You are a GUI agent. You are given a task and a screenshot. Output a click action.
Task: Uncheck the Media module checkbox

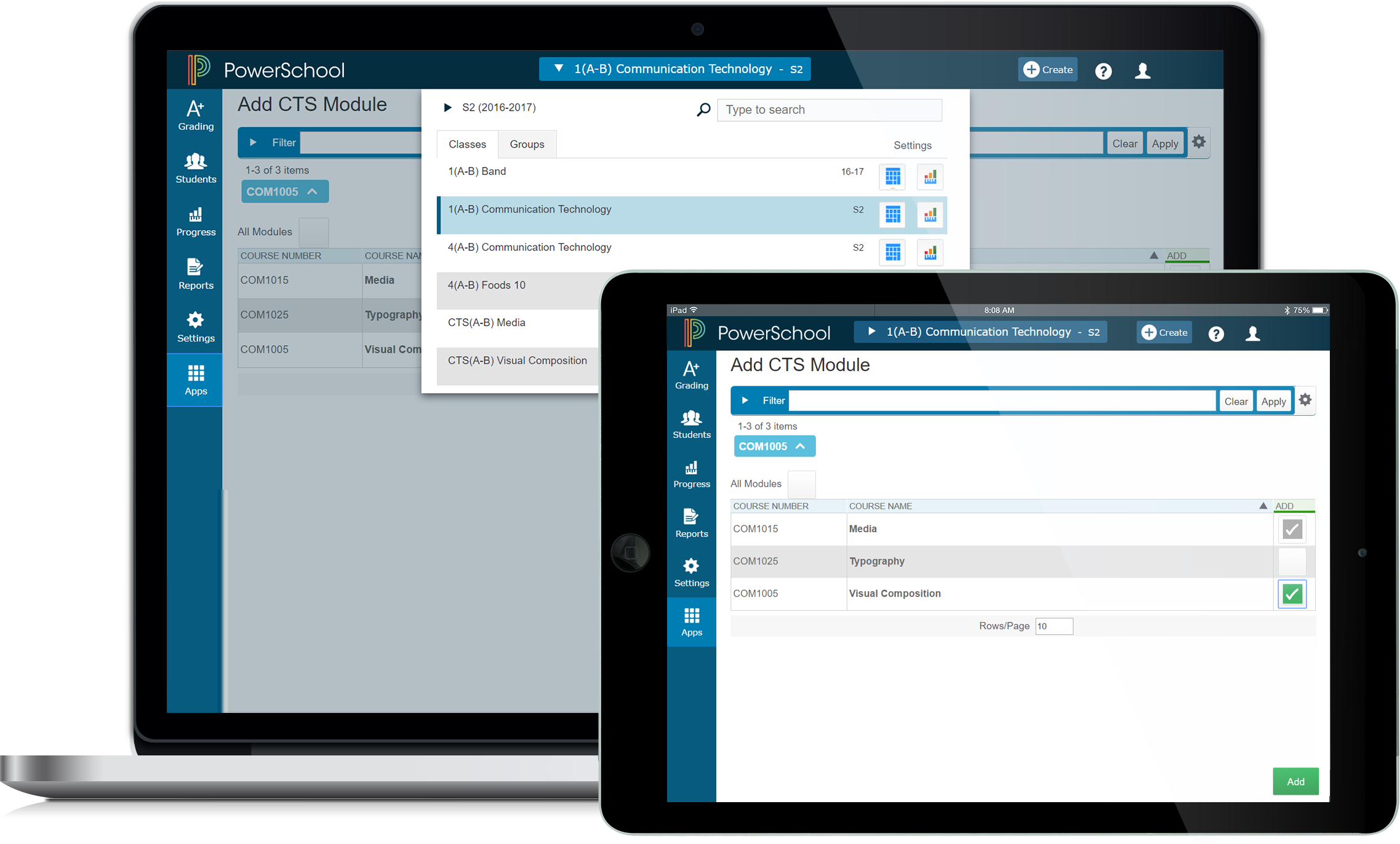coord(1292,528)
